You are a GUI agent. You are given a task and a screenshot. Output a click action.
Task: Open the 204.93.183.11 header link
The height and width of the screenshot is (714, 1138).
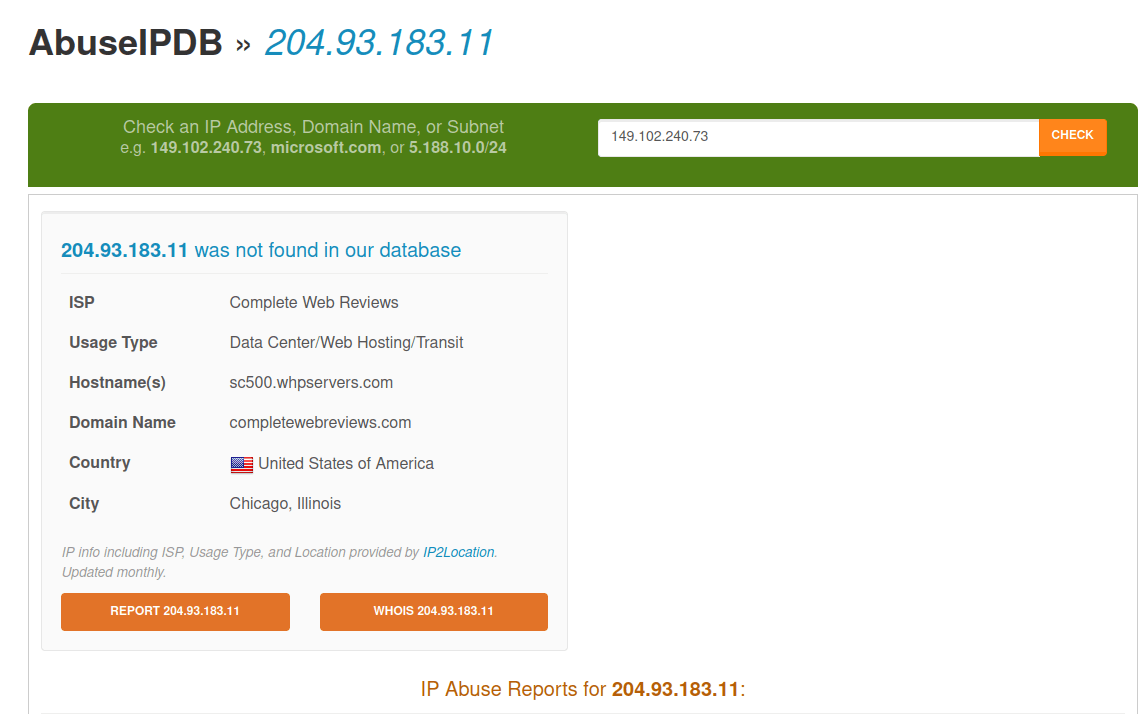coord(378,42)
